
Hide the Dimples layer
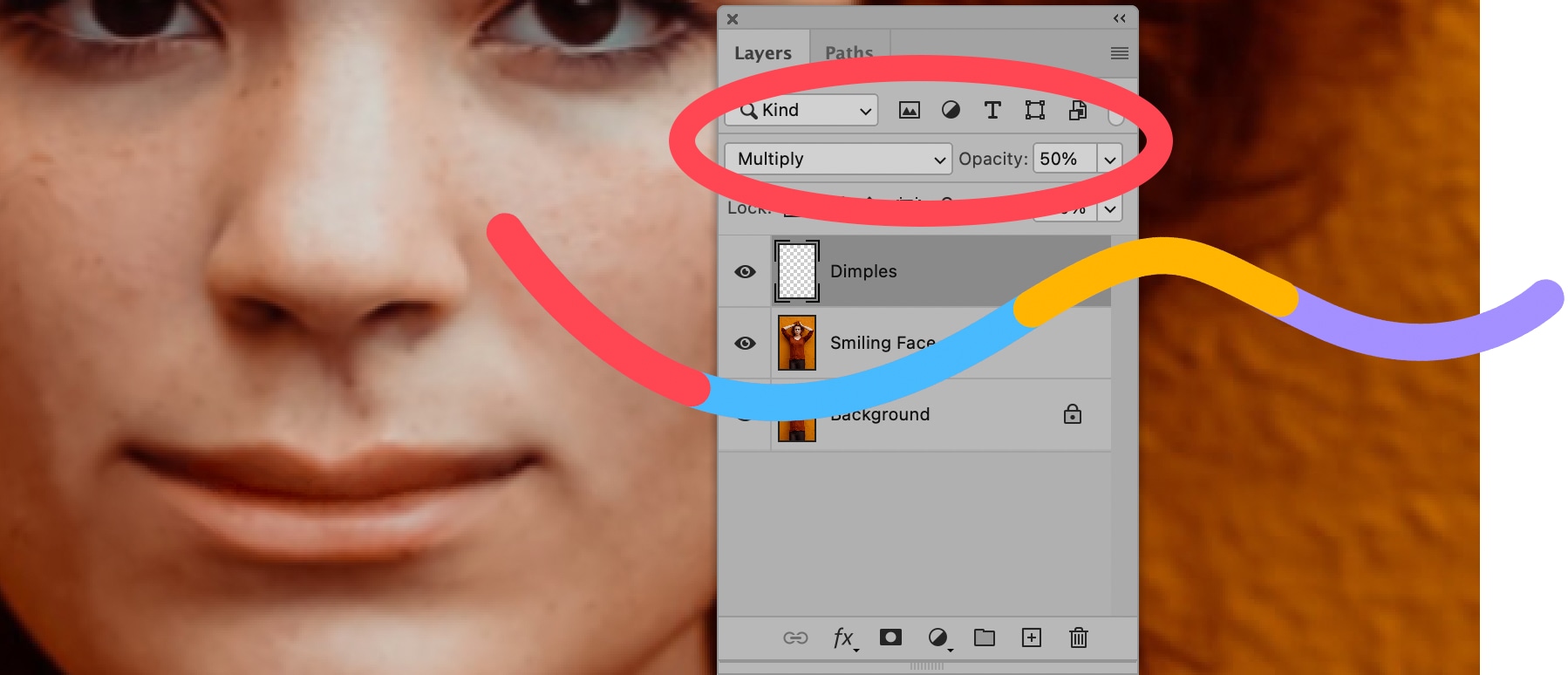(x=745, y=271)
